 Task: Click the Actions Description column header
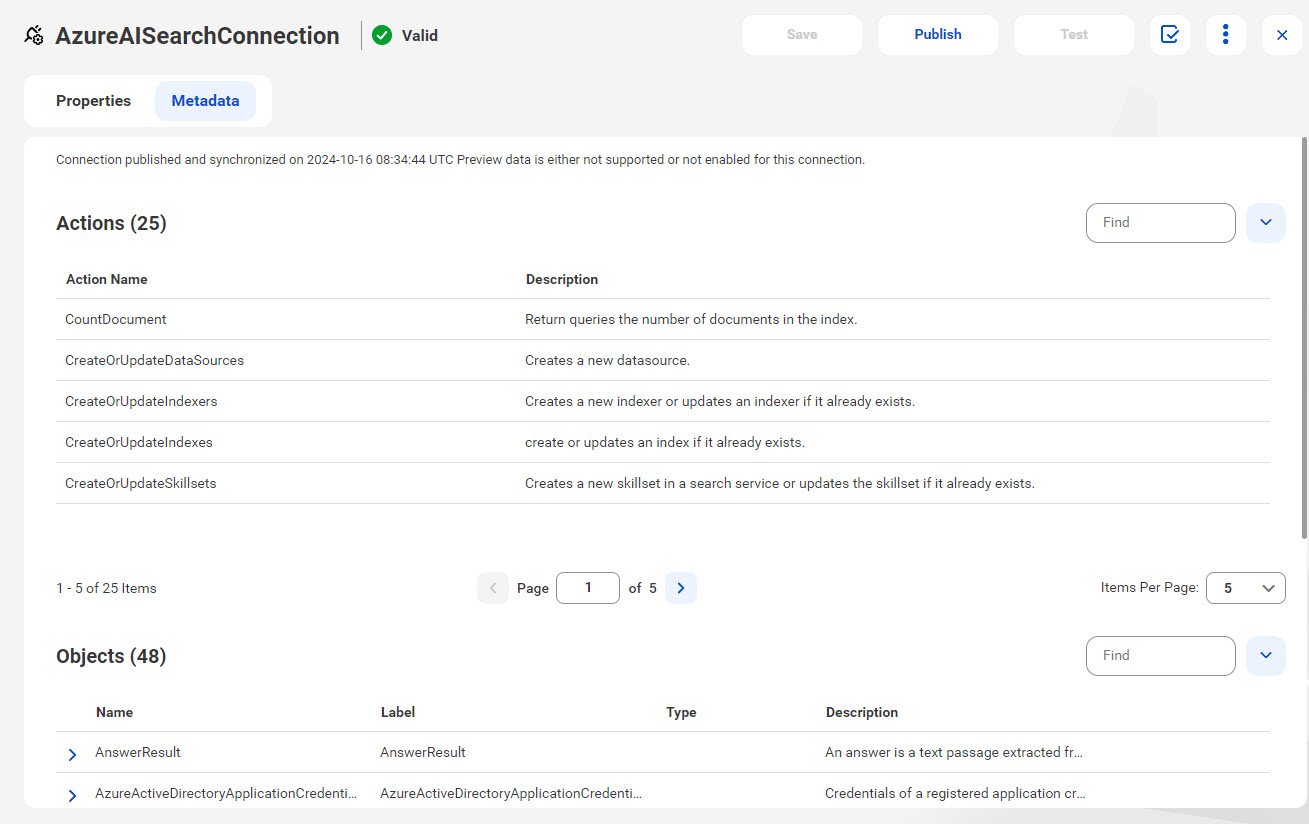[562, 279]
